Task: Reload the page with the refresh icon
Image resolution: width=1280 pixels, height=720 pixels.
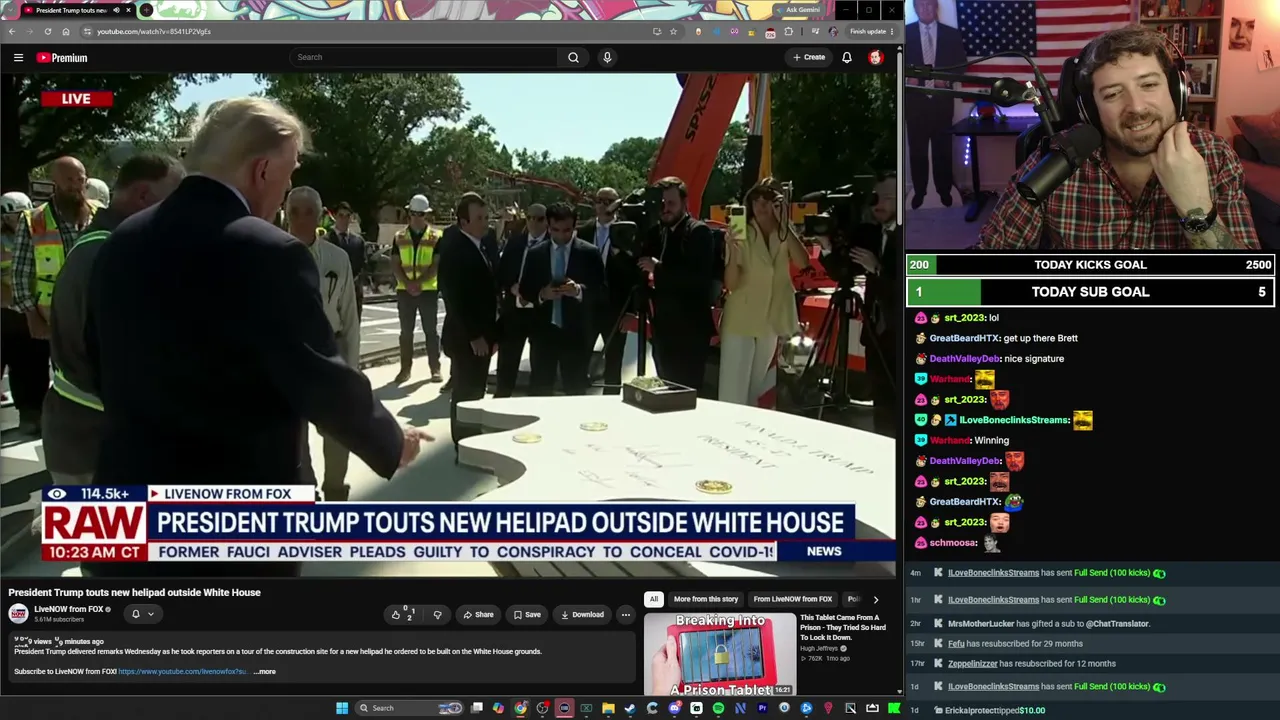Action: tap(47, 31)
